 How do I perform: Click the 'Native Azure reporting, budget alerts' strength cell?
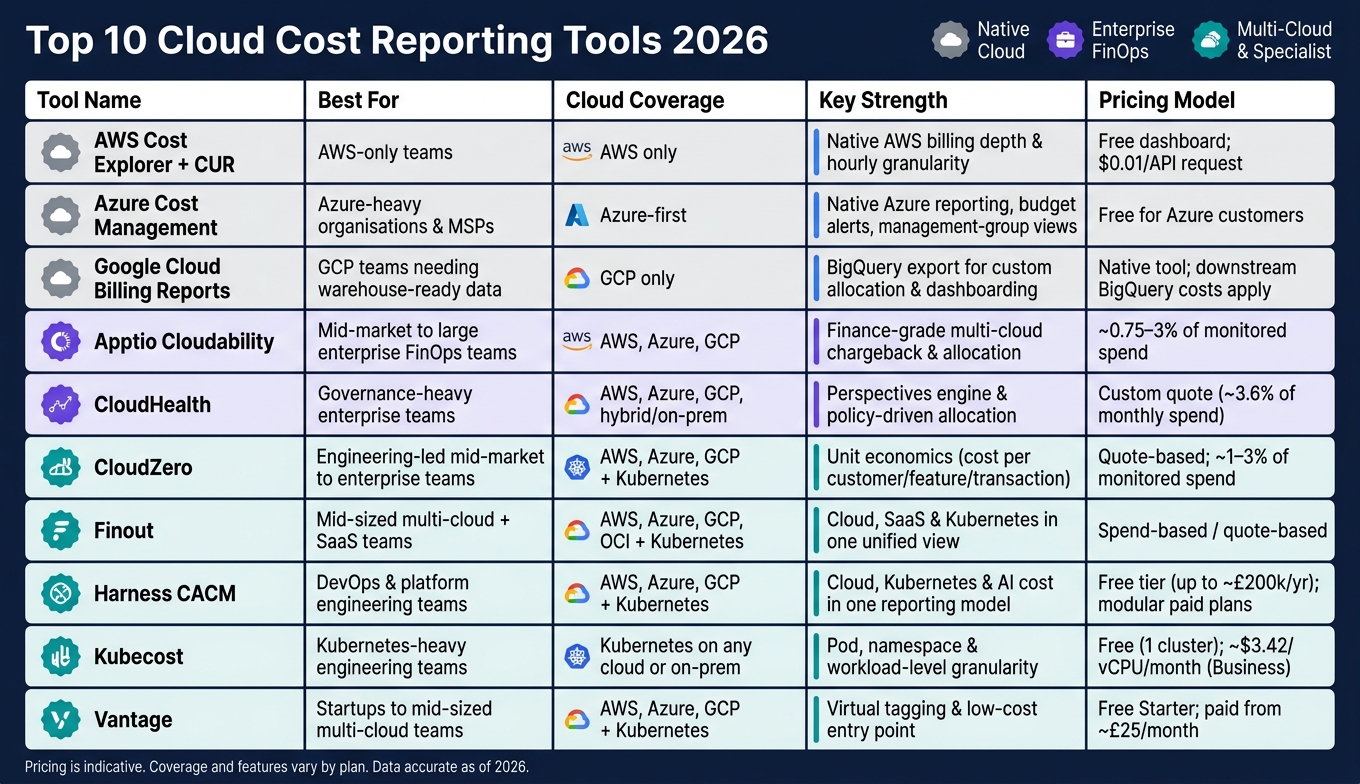tap(946, 215)
